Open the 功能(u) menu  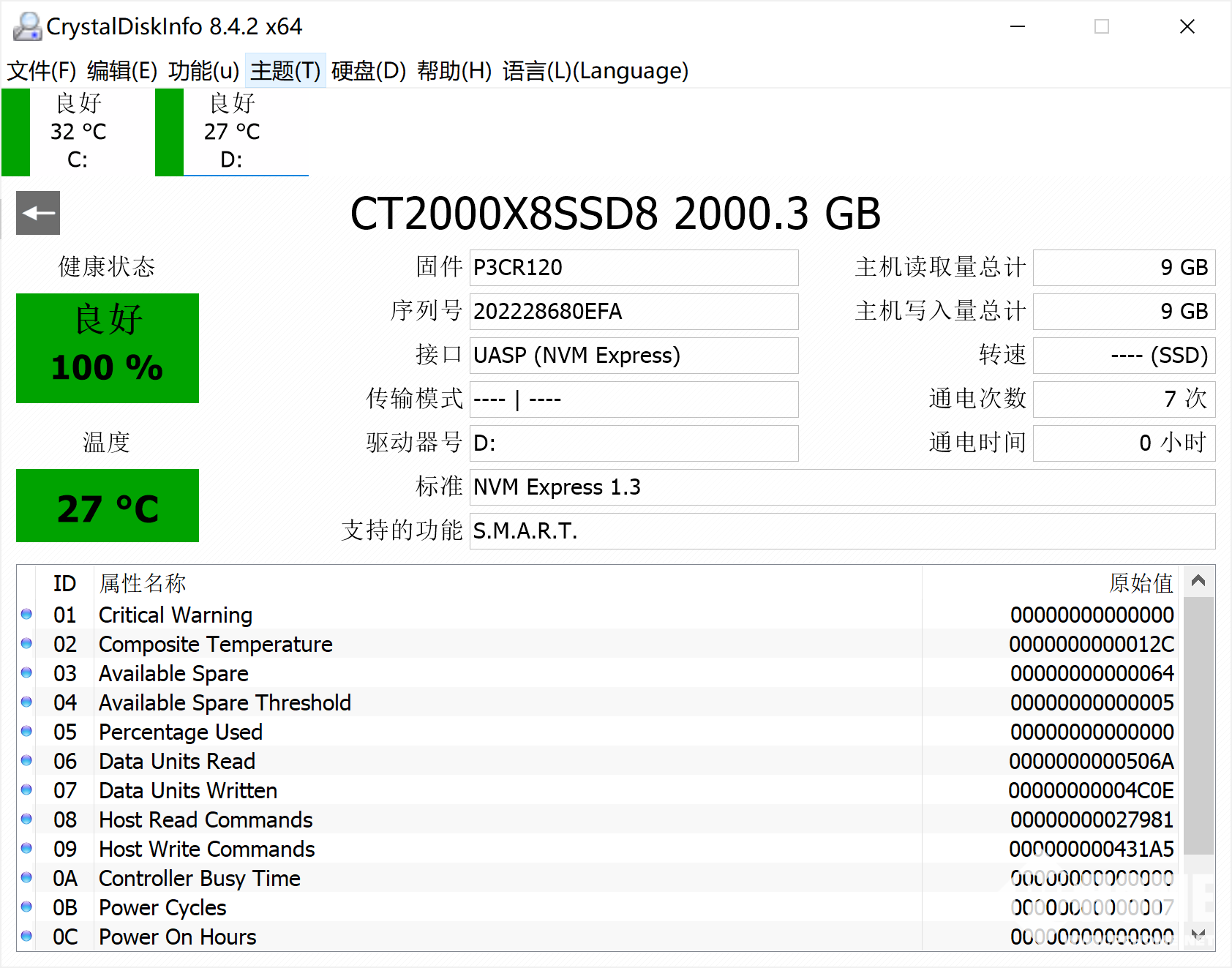point(203,71)
